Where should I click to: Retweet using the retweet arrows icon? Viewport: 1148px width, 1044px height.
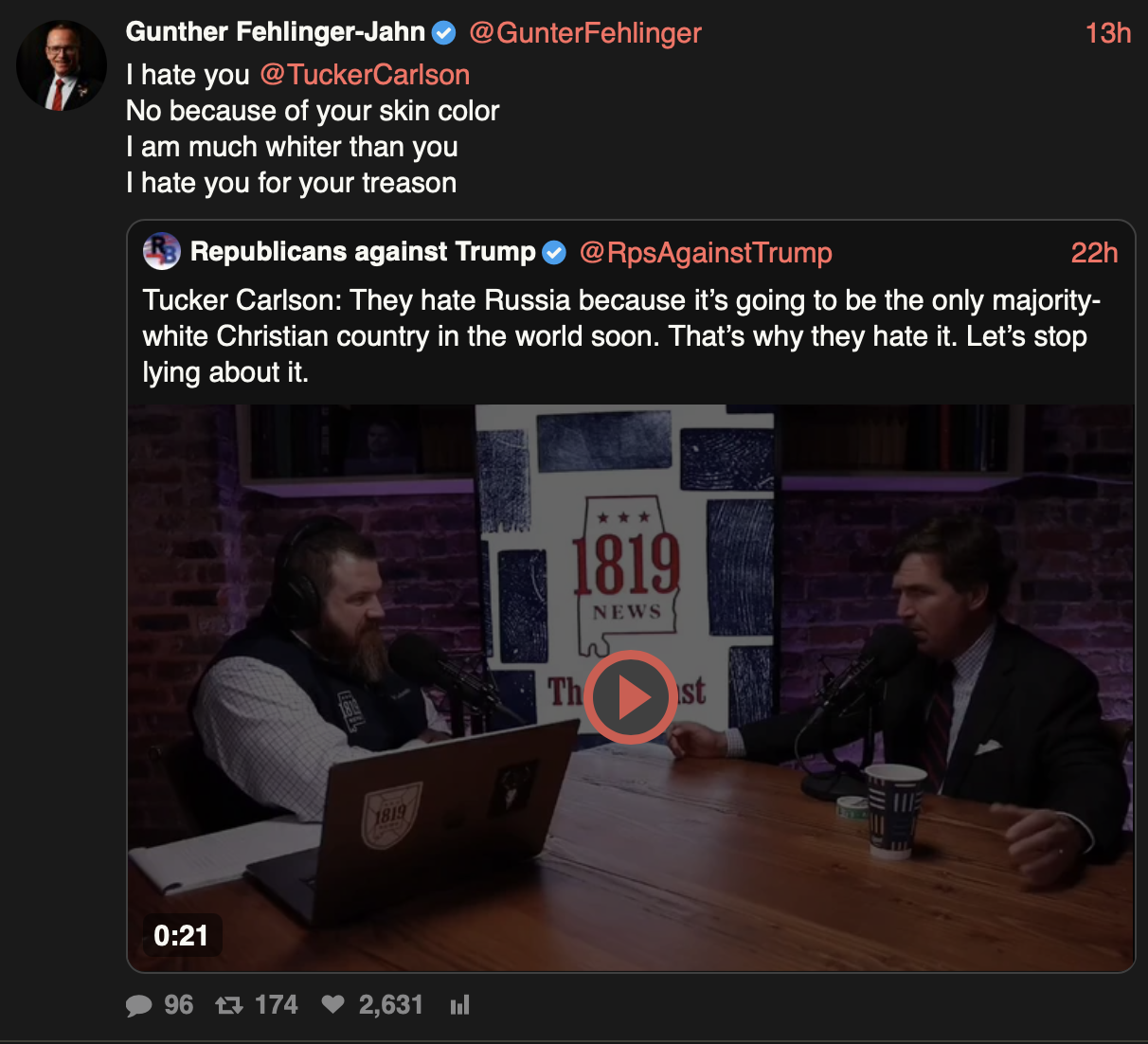pyautogui.click(x=229, y=1005)
